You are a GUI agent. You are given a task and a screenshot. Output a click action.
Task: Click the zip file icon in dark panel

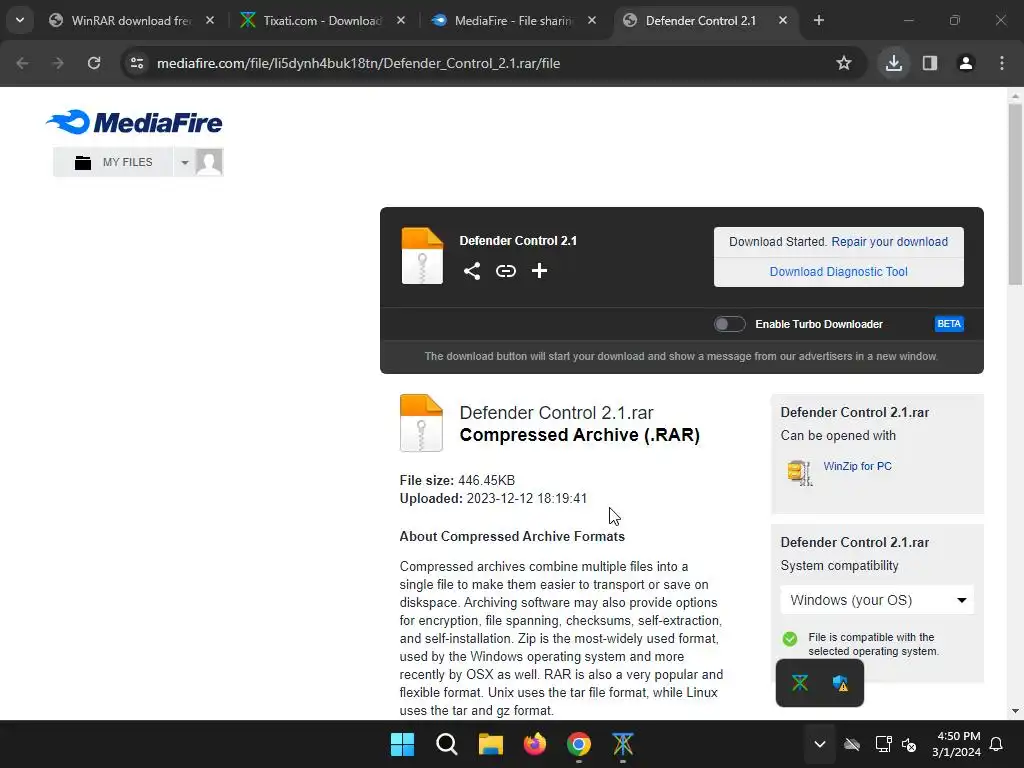pyautogui.click(x=422, y=255)
